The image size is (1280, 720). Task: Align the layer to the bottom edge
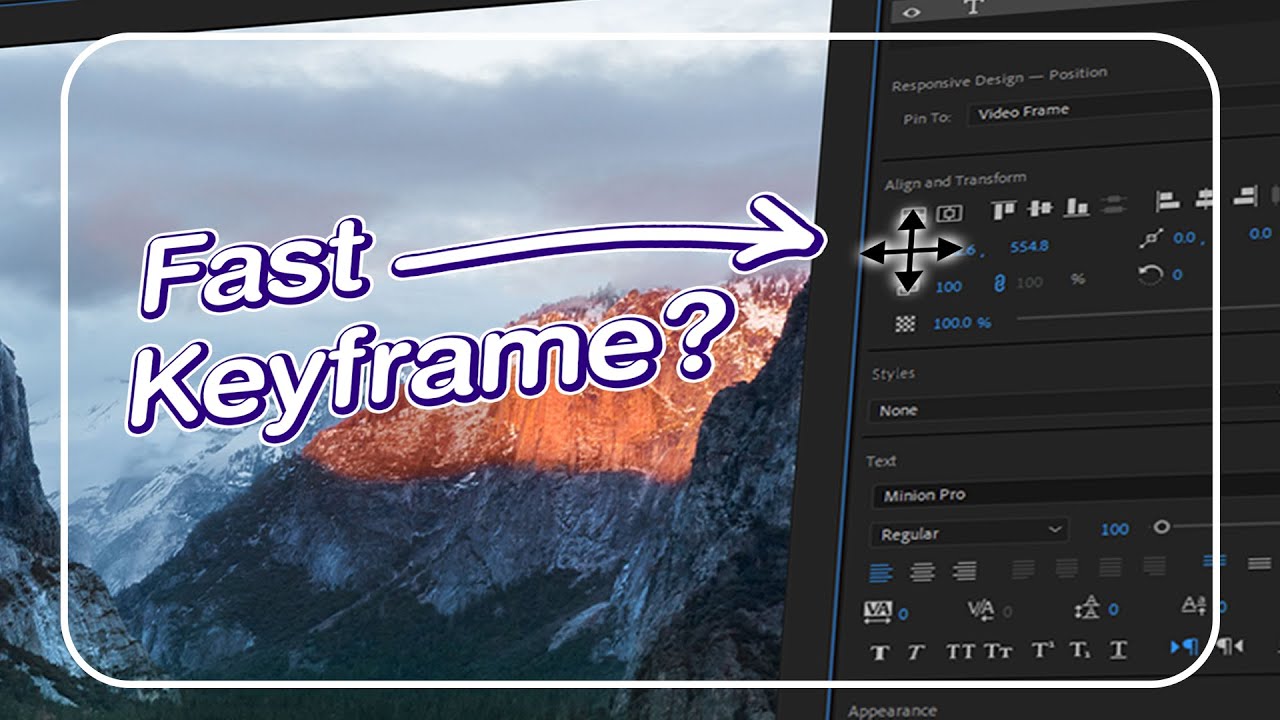[x=1076, y=206]
